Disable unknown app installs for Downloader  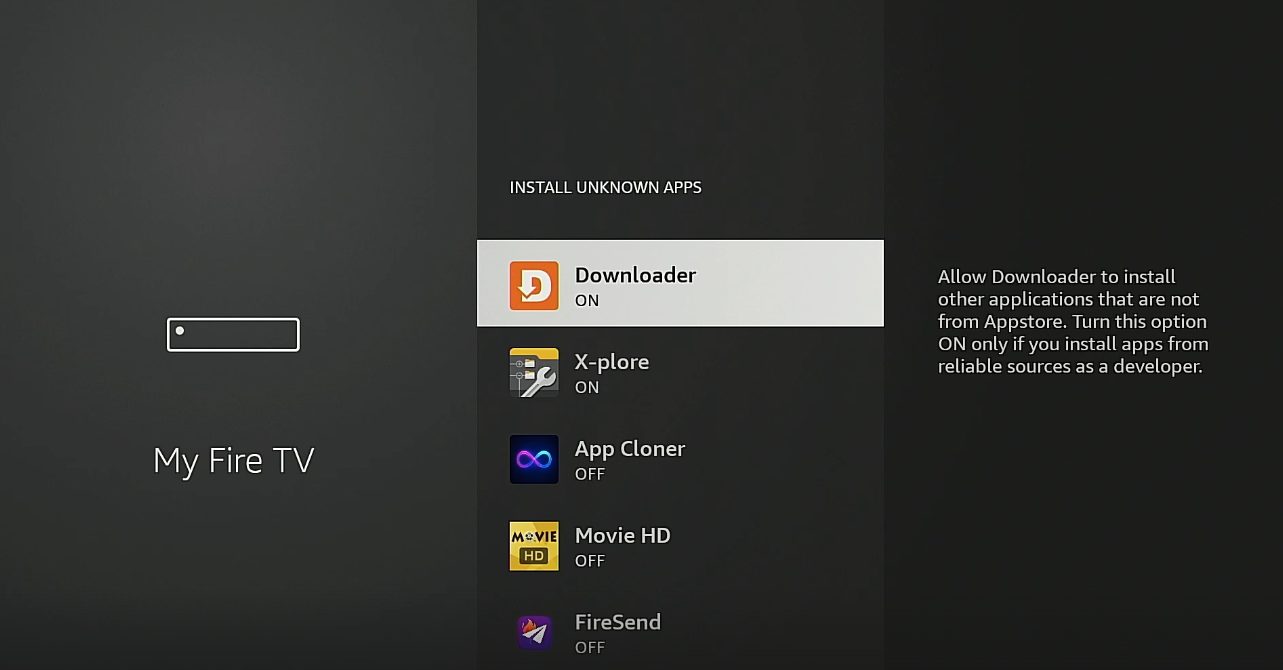coord(680,283)
